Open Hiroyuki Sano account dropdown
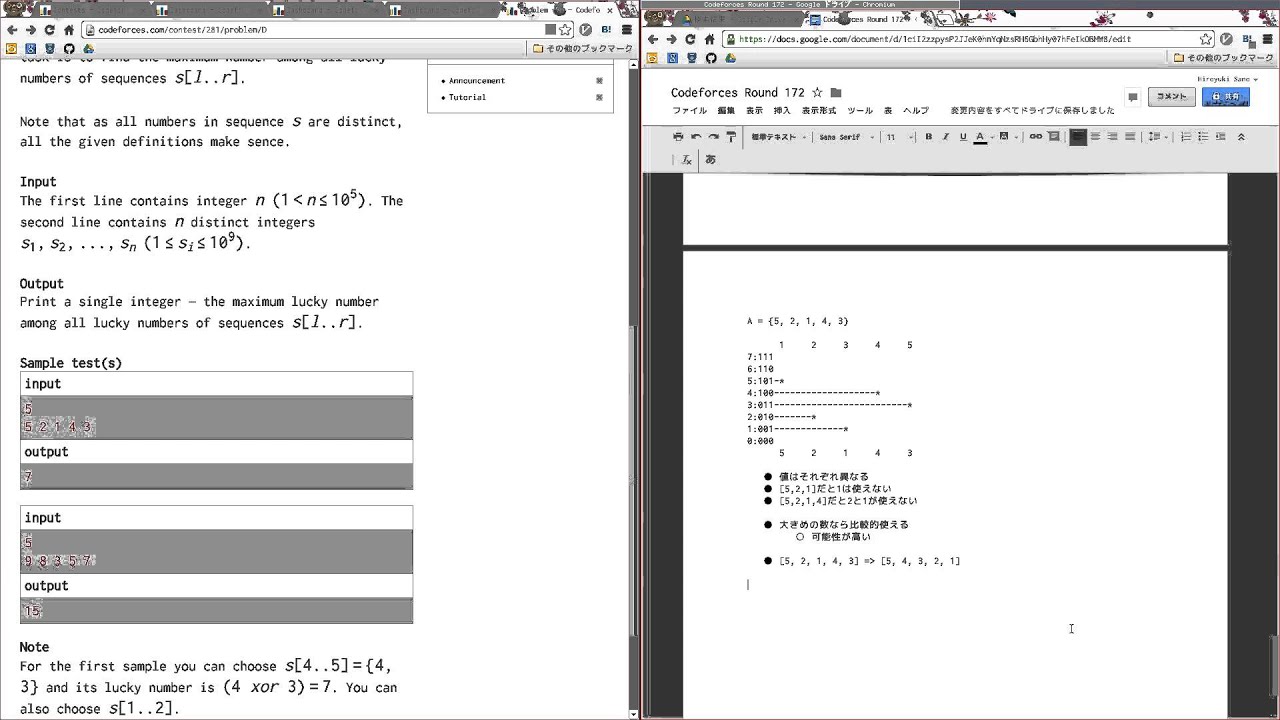Image resolution: width=1280 pixels, height=720 pixels. coord(1227,79)
